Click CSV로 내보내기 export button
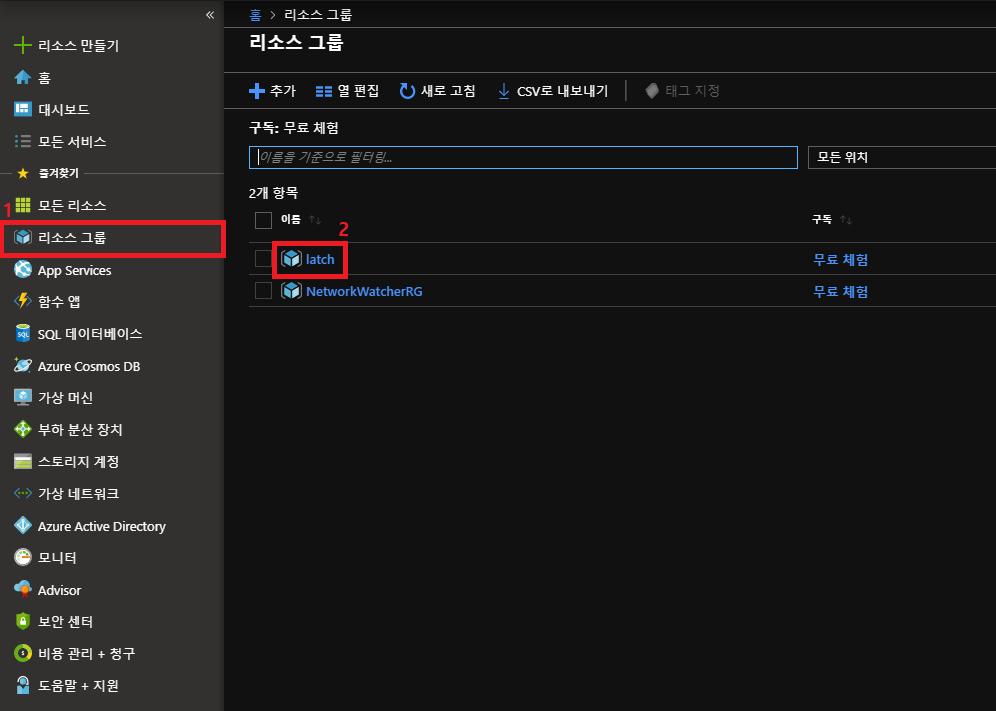 [553, 91]
